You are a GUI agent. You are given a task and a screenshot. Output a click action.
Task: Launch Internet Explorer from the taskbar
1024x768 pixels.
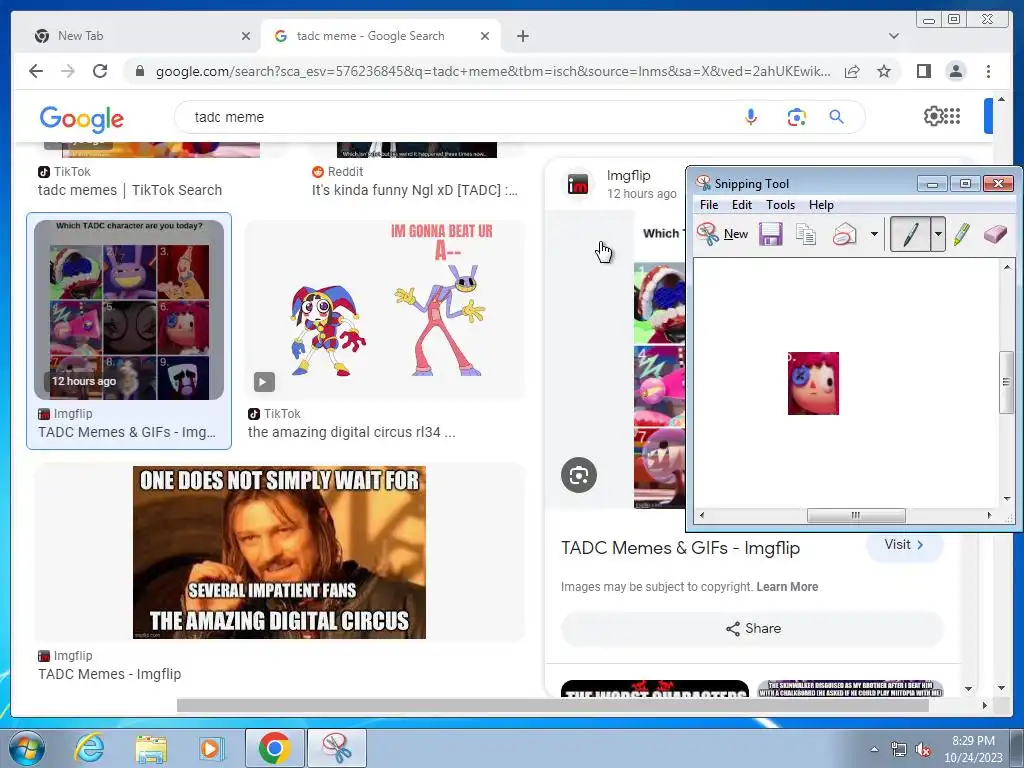(x=89, y=748)
